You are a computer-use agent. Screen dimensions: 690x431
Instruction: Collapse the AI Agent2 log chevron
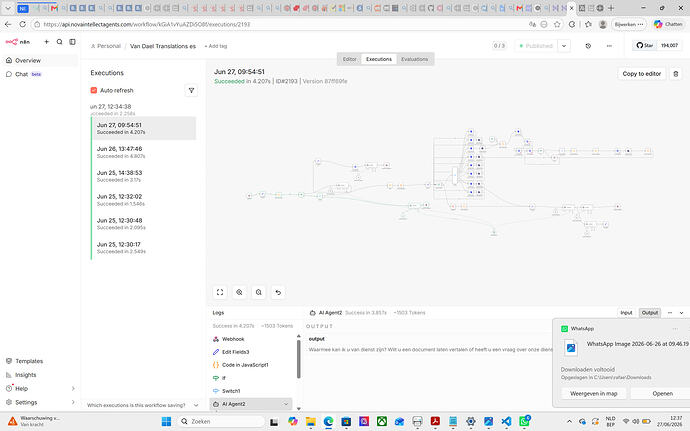click(286, 404)
